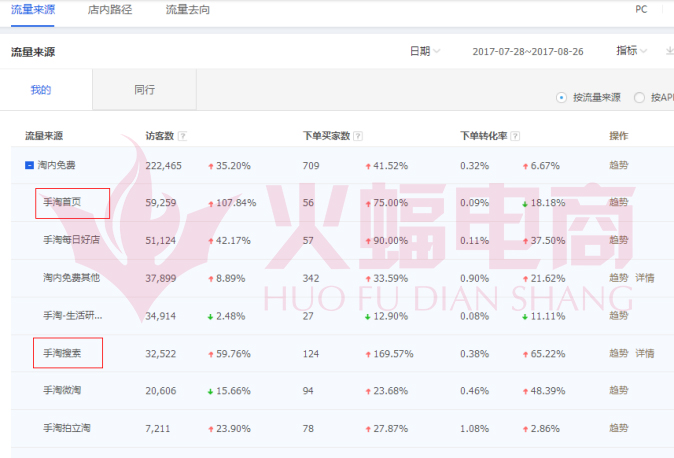The image size is (674, 458).
Task: Click the 手淘-生活研... source name
Action: tap(73, 316)
